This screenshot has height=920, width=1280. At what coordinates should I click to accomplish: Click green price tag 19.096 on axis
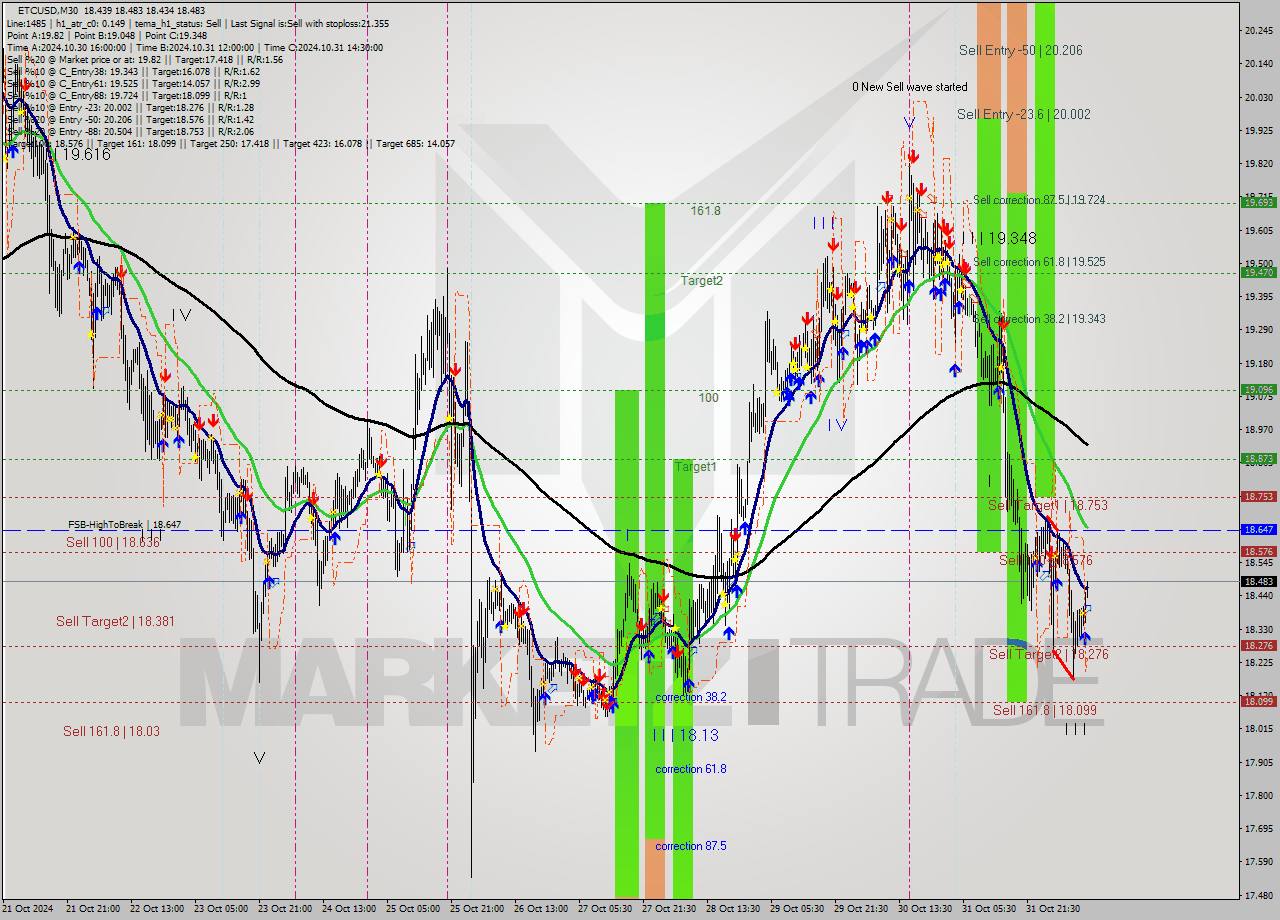point(1258,389)
